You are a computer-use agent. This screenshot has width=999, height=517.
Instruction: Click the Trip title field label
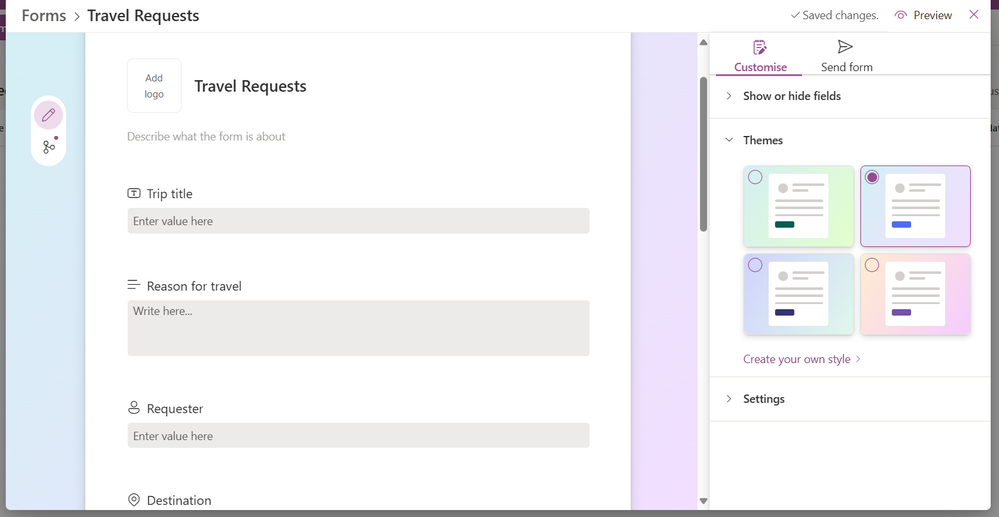[169, 193]
